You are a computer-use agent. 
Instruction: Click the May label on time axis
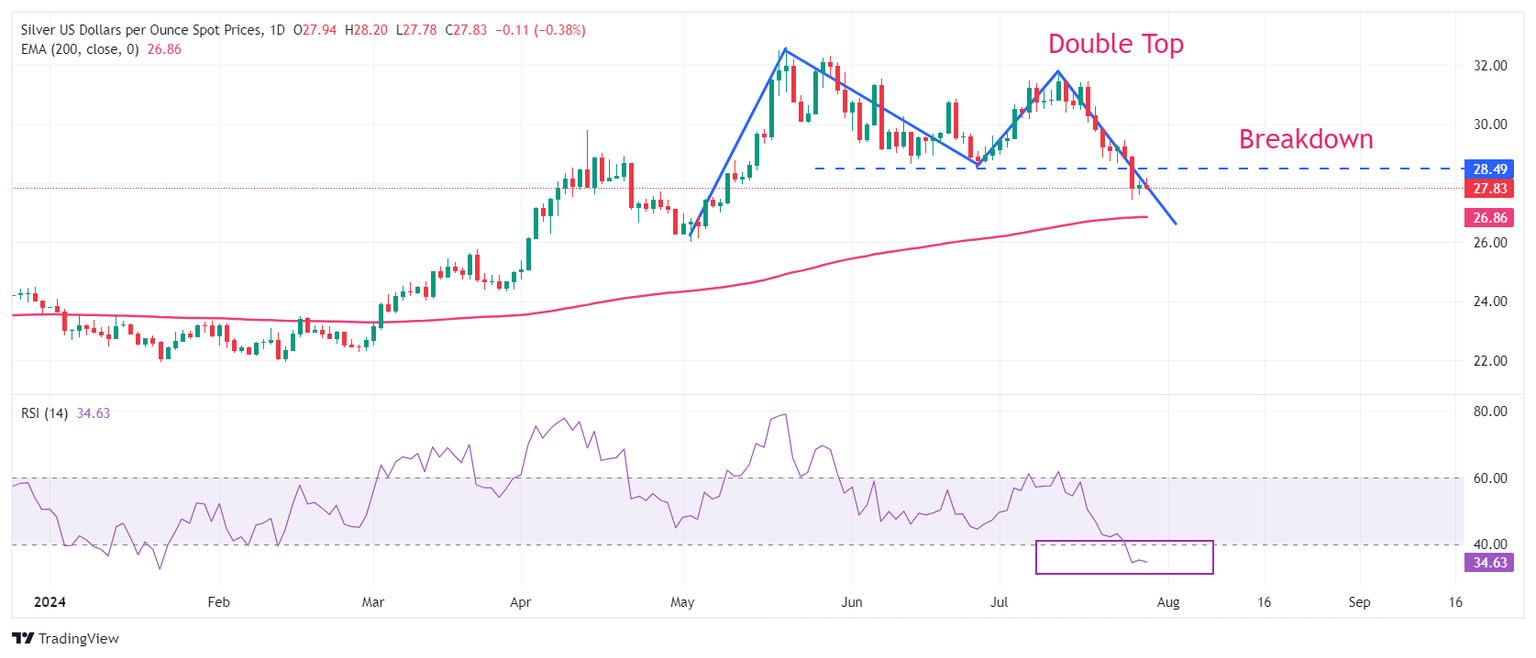point(683,602)
